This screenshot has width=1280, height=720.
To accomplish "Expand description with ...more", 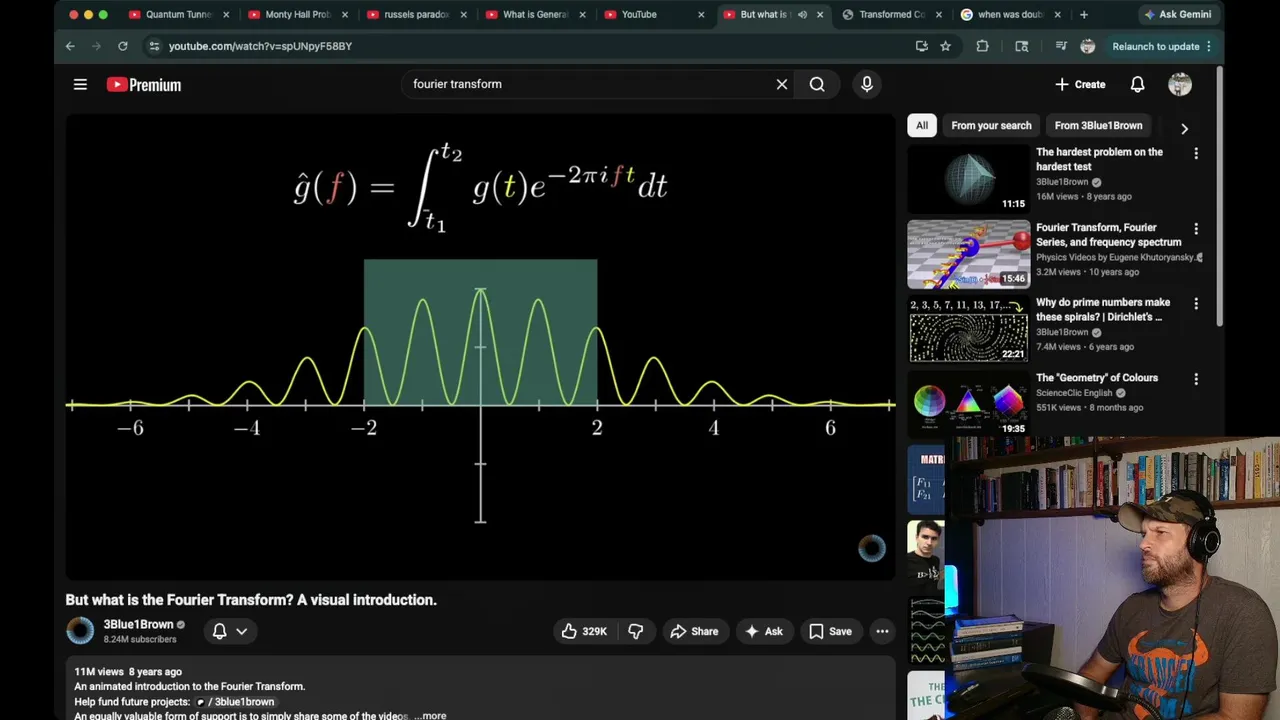I will pyautogui.click(x=430, y=716).
